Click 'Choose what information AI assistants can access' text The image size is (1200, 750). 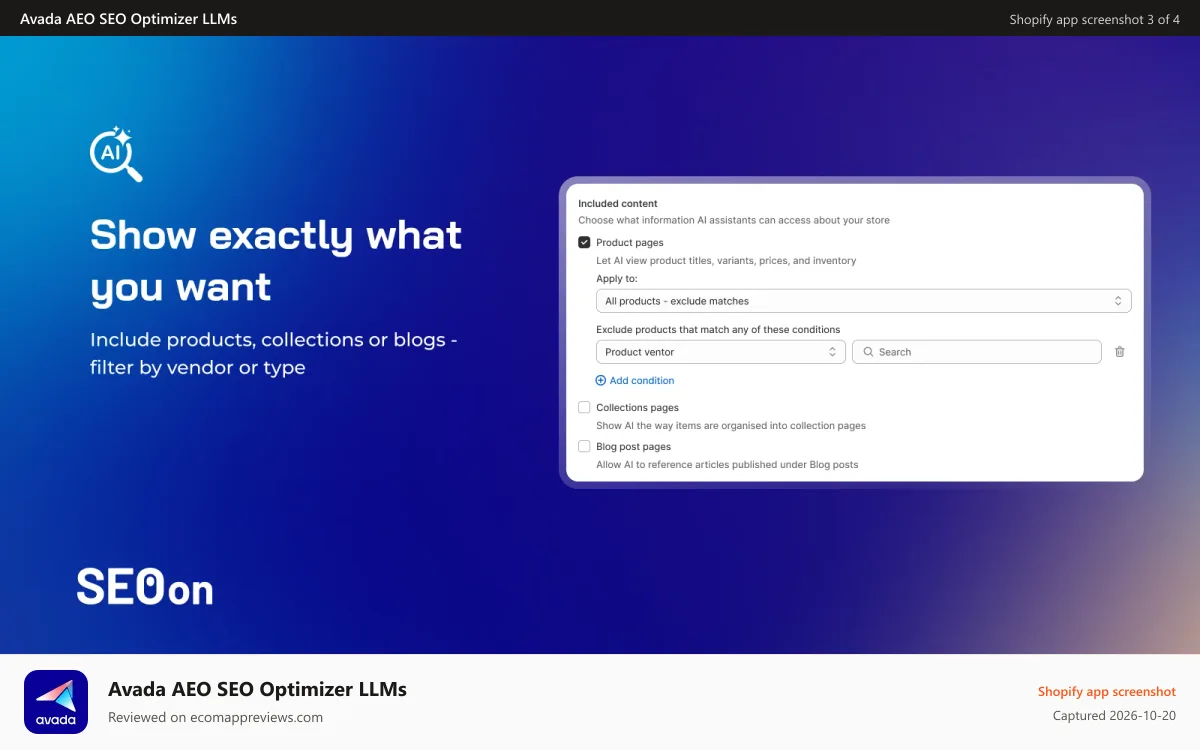[734, 220]
